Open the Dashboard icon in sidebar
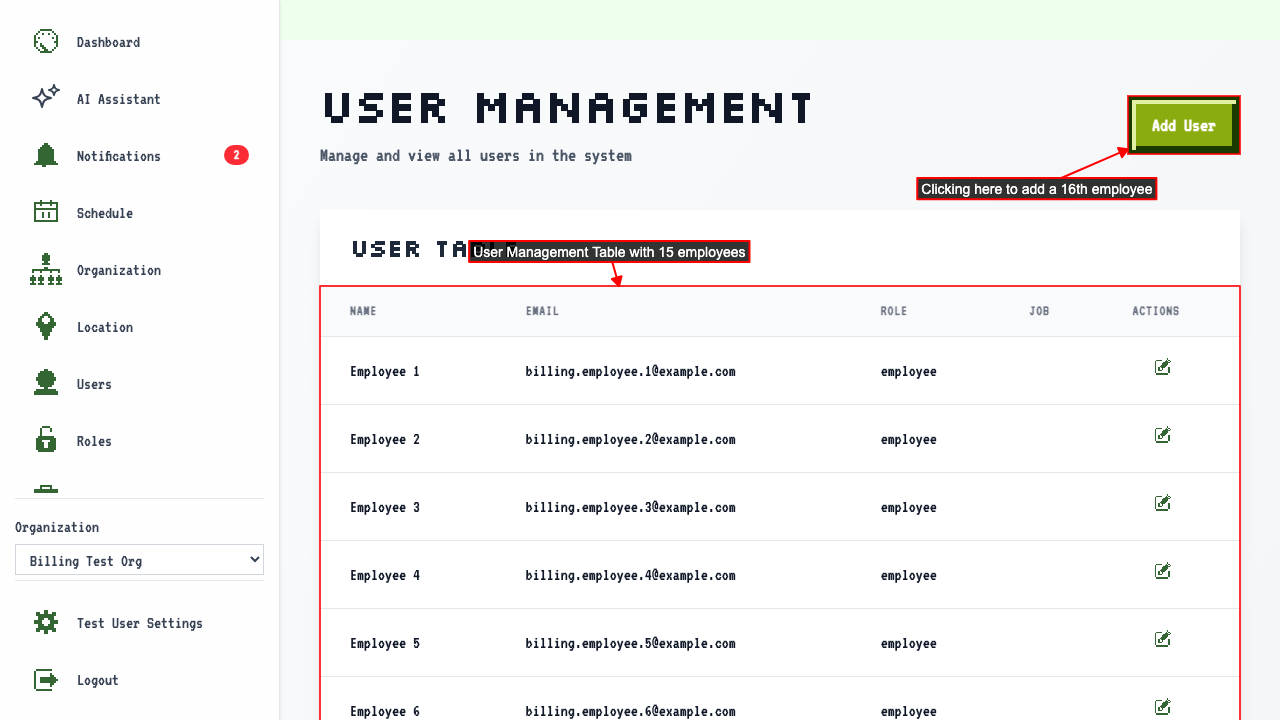 point(46,41)
